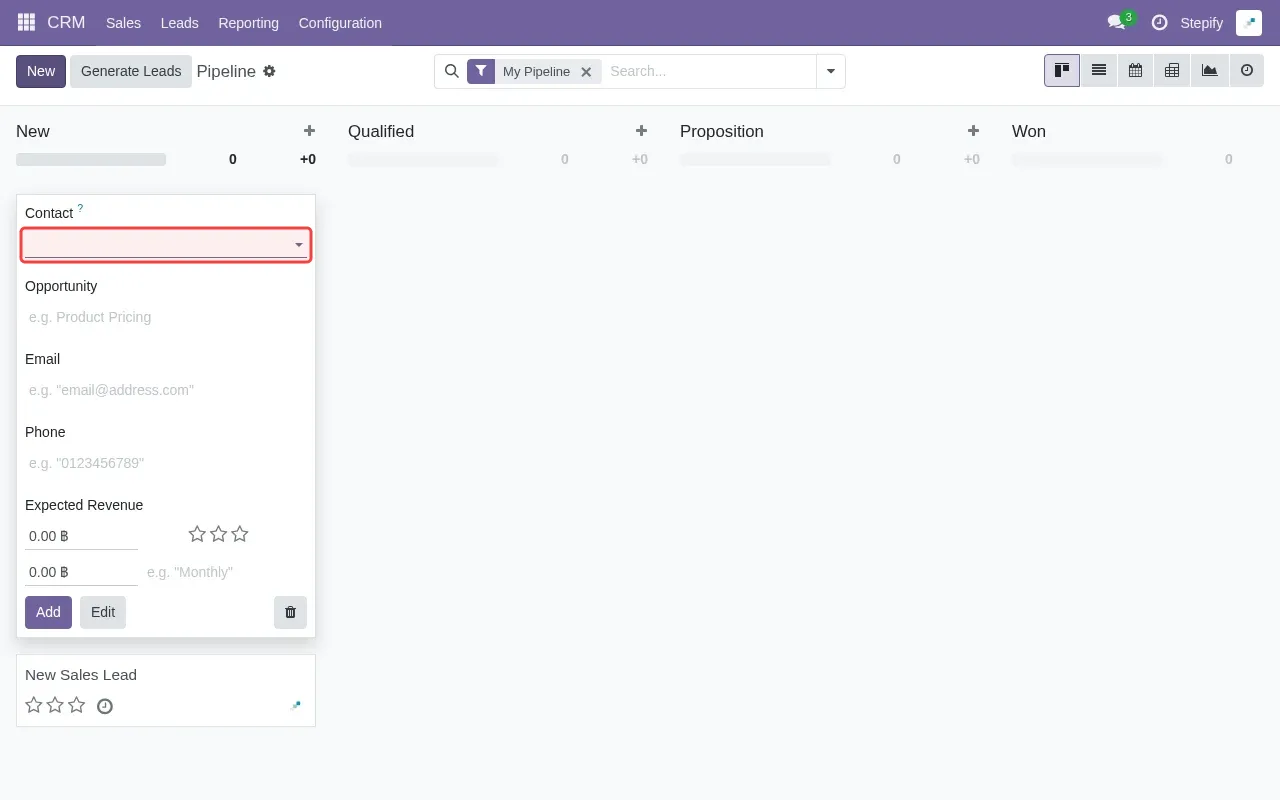Open the Activity view
1280x800 pixels.
pyautogui.click(x=1246, y=70)
